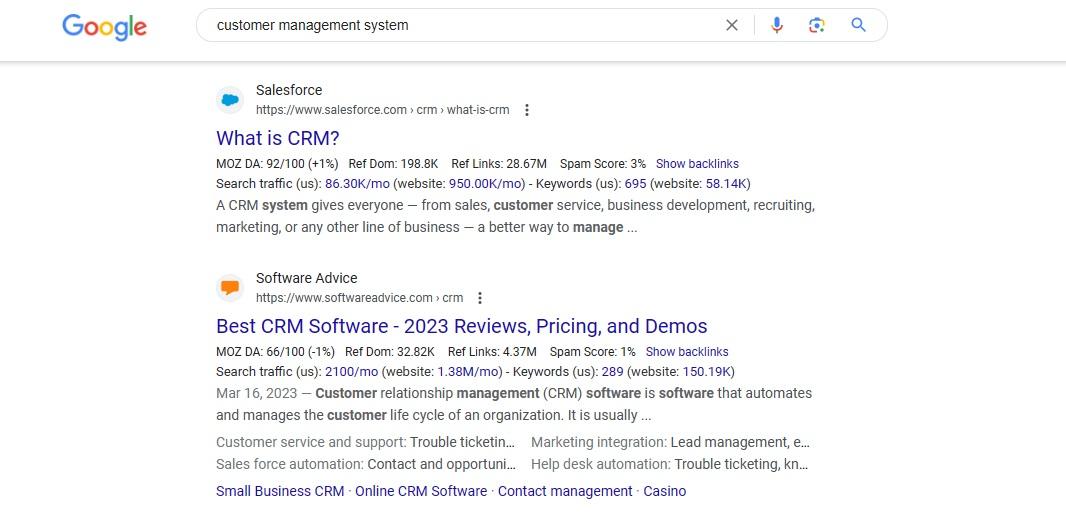
Task: Click the 'Mar 16, 2023' date text
Action: coord(256,393)
